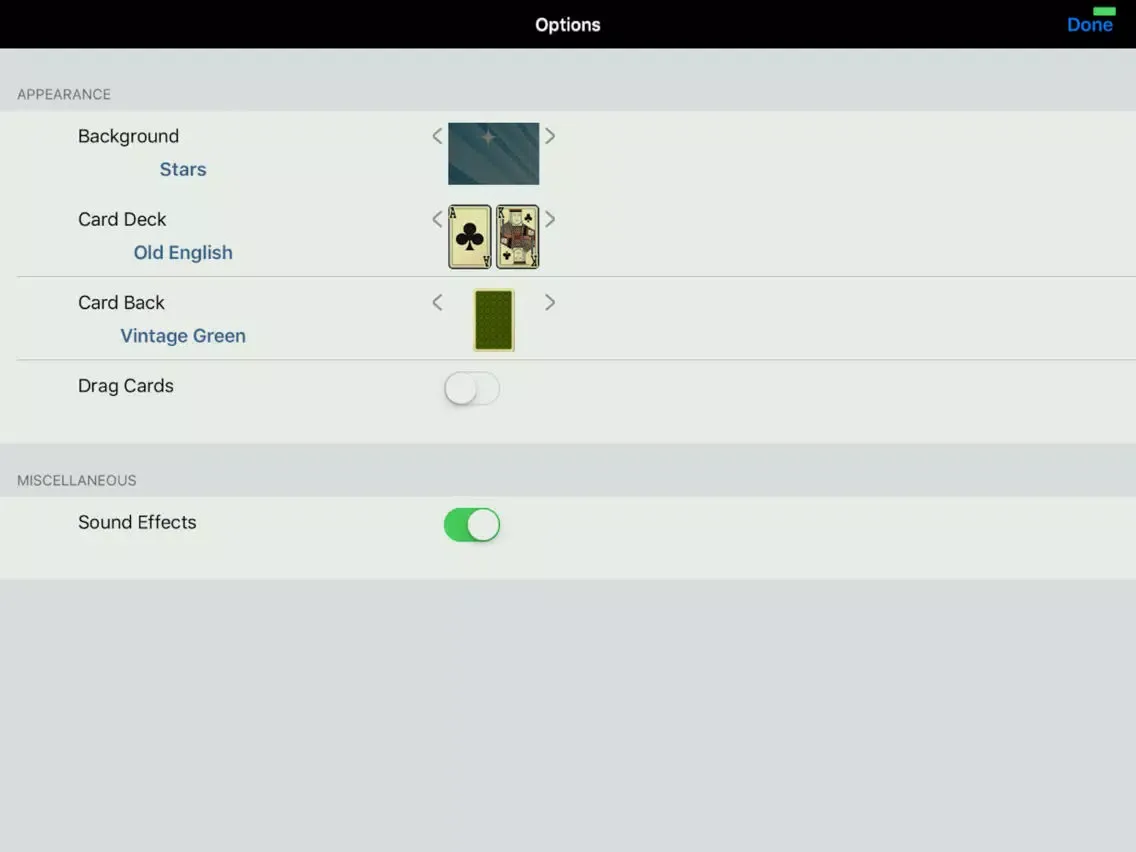Turn off the Sound Effects switch
Viewport: 1136px width, 852px height.
pyautogui.click(x=472, y=525)
